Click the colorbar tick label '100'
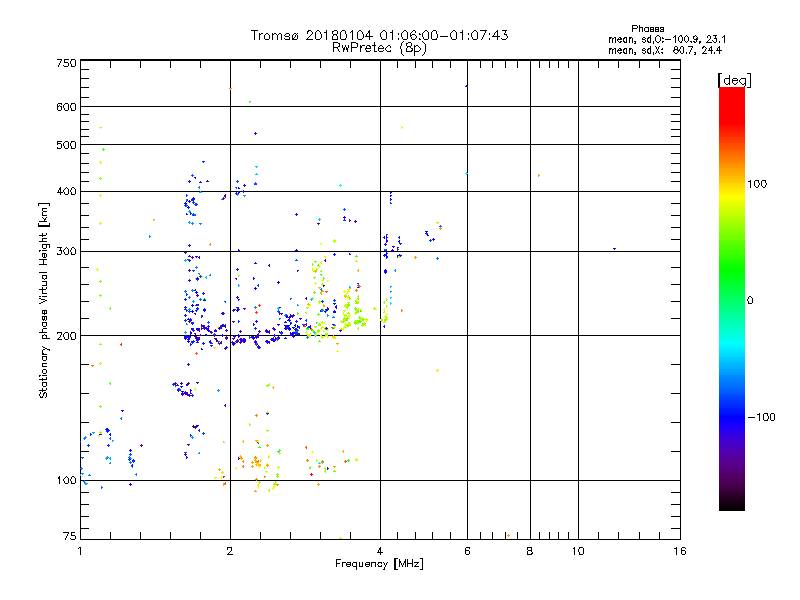800x600 pixels. coord(757,184)
